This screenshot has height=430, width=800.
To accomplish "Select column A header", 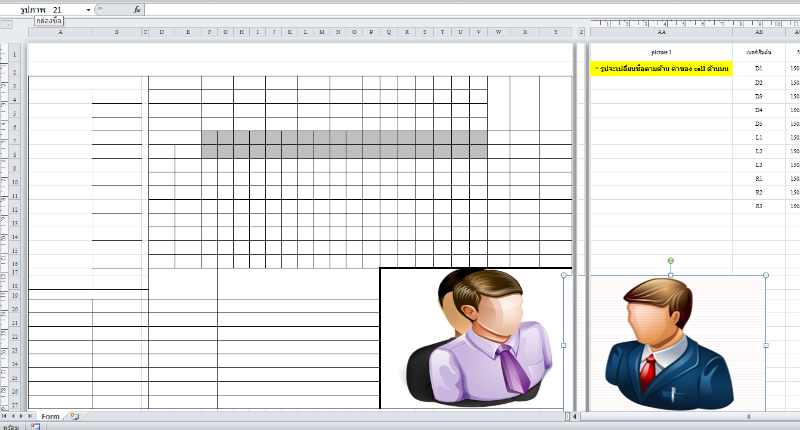I will [x=60, y=32].
